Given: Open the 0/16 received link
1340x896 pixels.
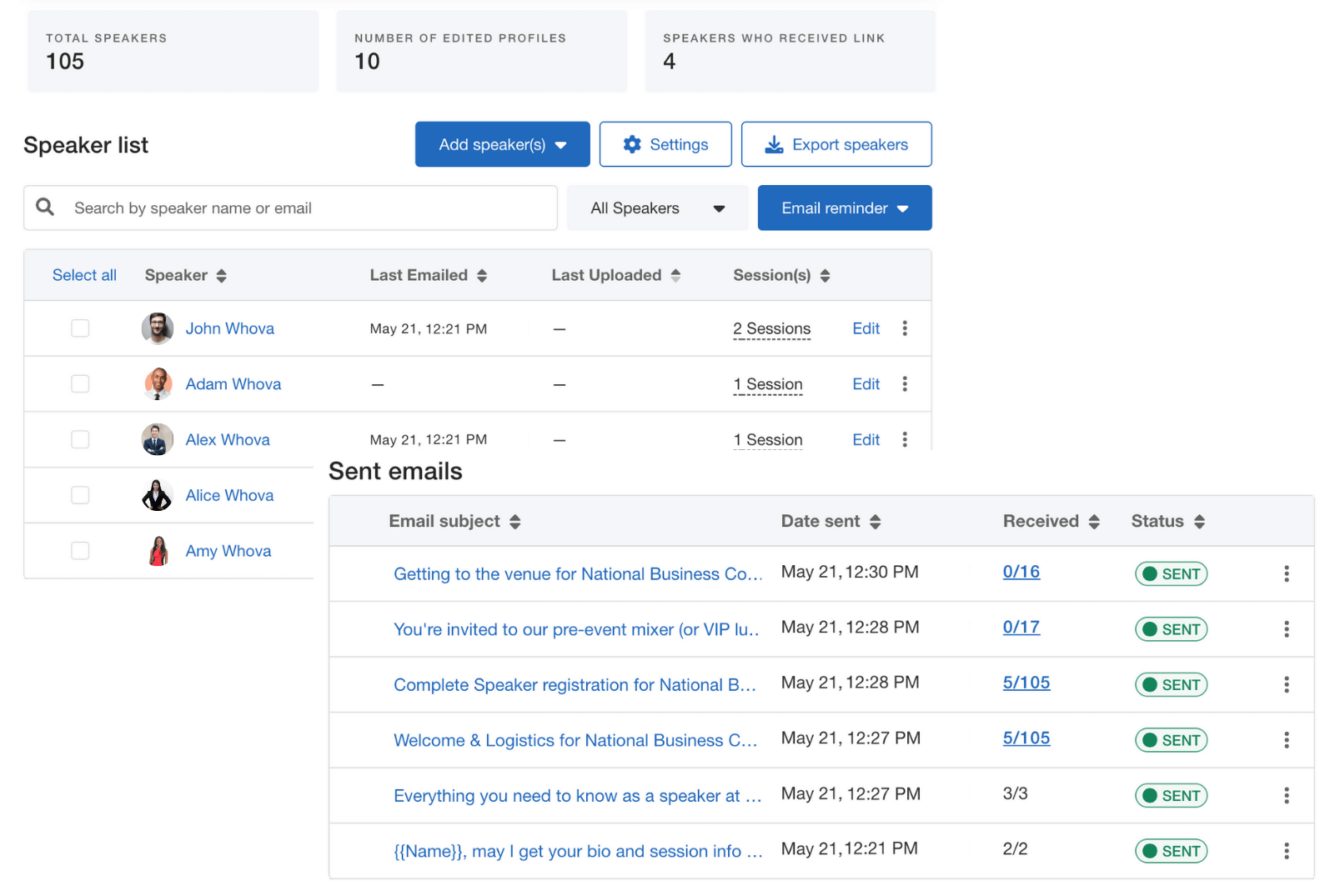Looking at the screenshot, I should [x=1021, y=572].
